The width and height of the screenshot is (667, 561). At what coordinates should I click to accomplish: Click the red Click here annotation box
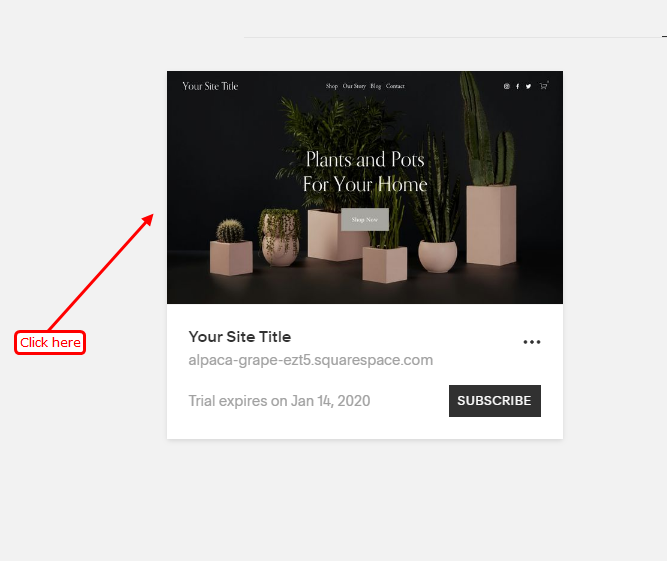coord(50,342)
